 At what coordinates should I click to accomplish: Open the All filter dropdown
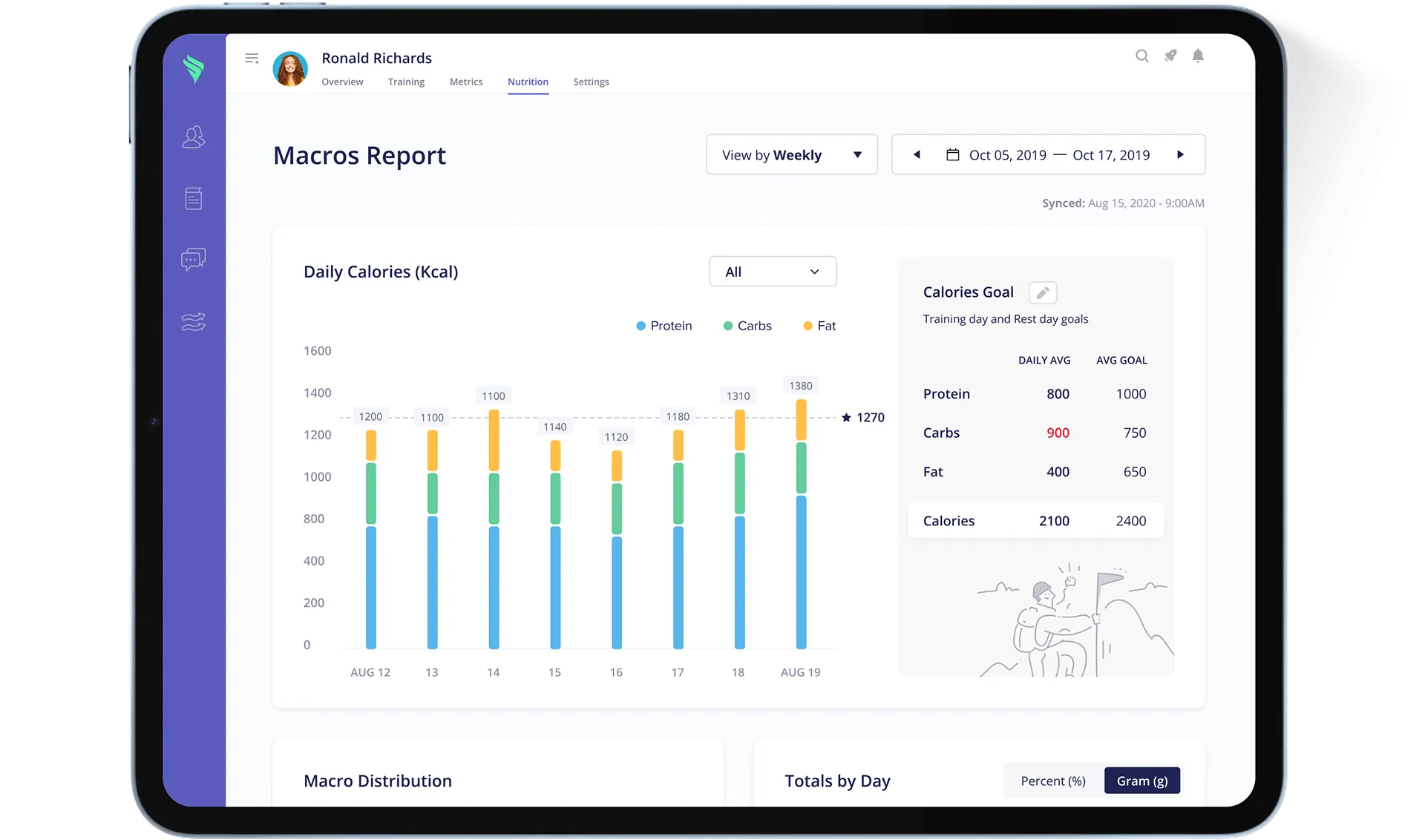click(x=773, y=272)
